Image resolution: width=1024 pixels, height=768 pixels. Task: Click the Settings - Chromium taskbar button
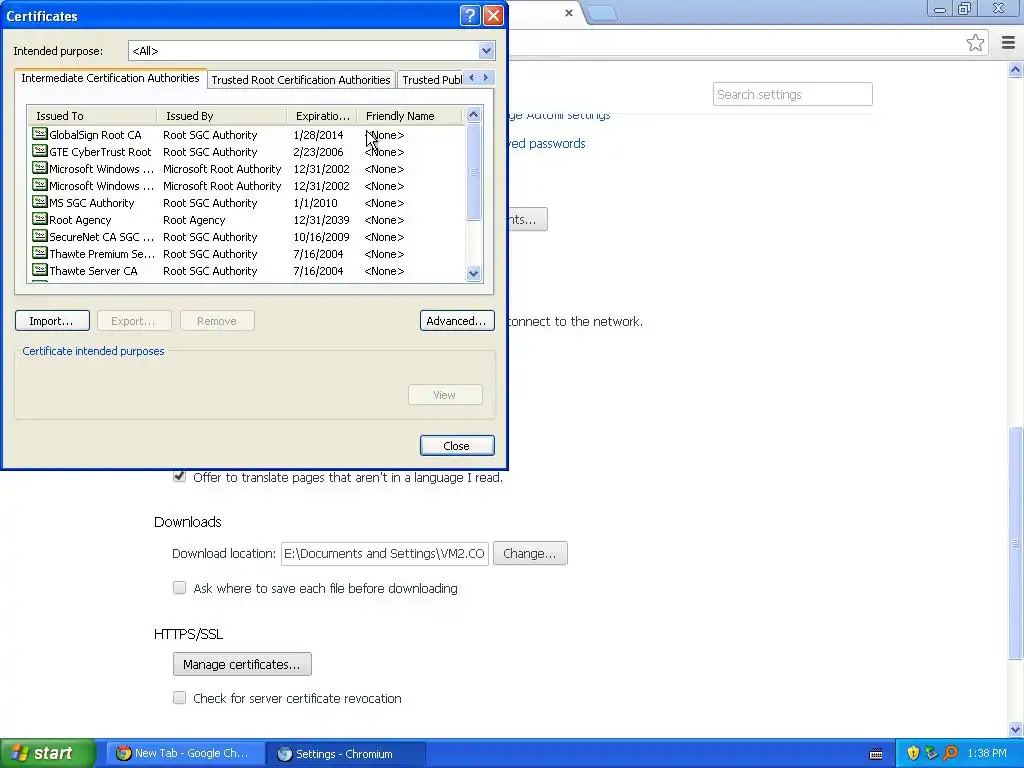[347, 754]
